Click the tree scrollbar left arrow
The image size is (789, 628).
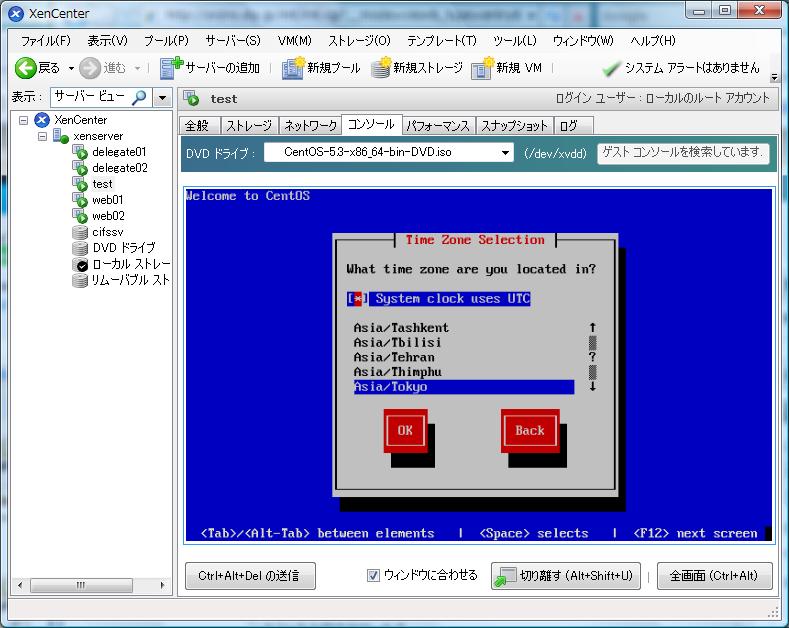point(20,585)
